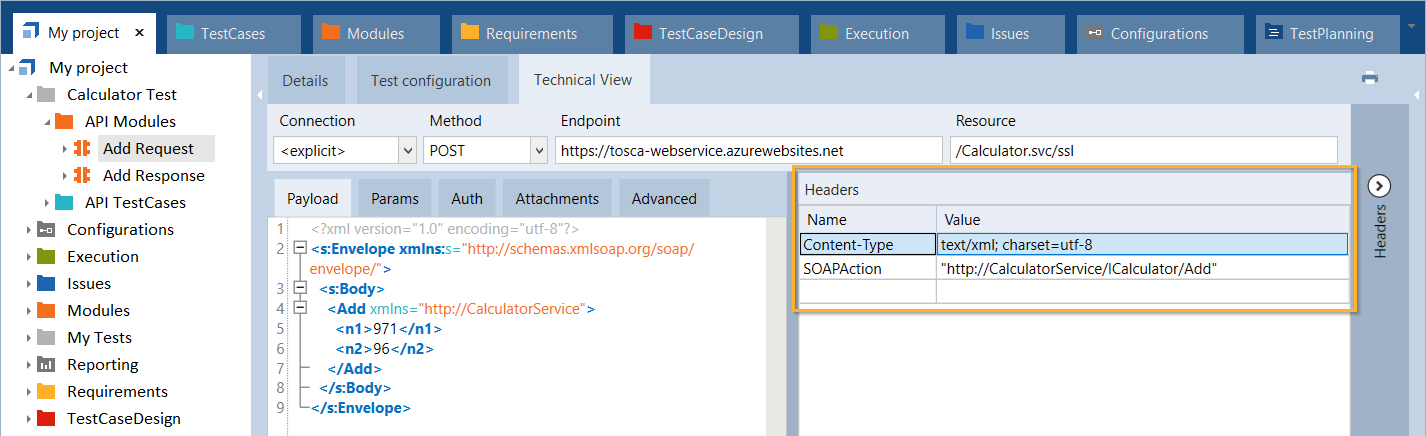Click the Configurations icon in project tree

click(x=46, y=230)
